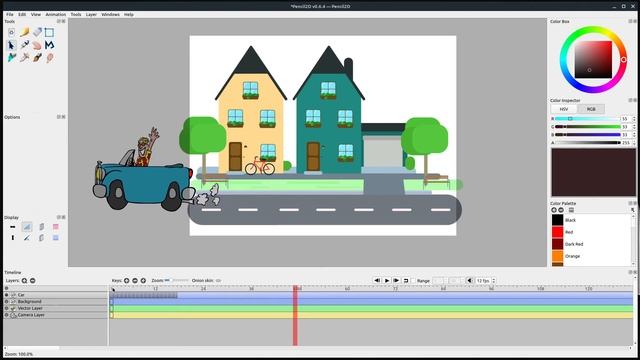The height and width of the screenshot is (360, 640).
Task: Adjust the fps spinbox arrows
Action: 494,280
